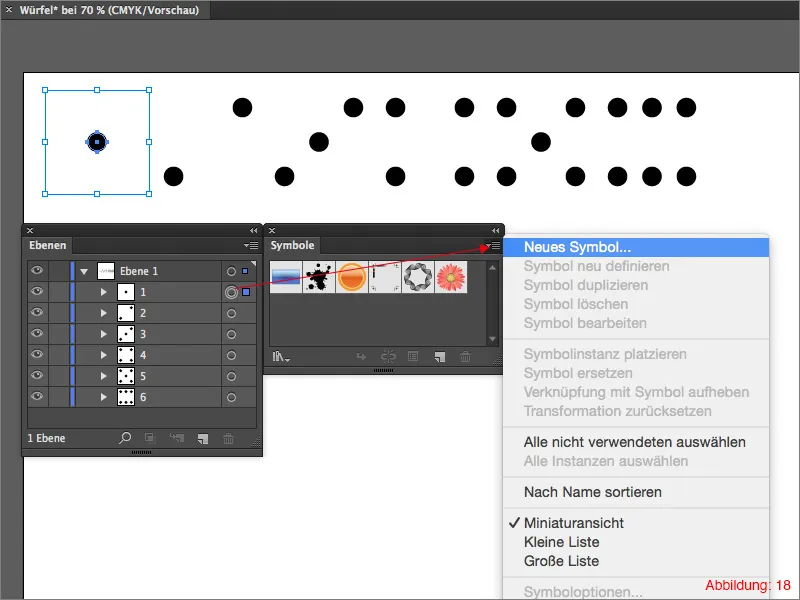Open the symbol libraries menu icon
This screenshot has width=800, height=600.
point(281,356)
